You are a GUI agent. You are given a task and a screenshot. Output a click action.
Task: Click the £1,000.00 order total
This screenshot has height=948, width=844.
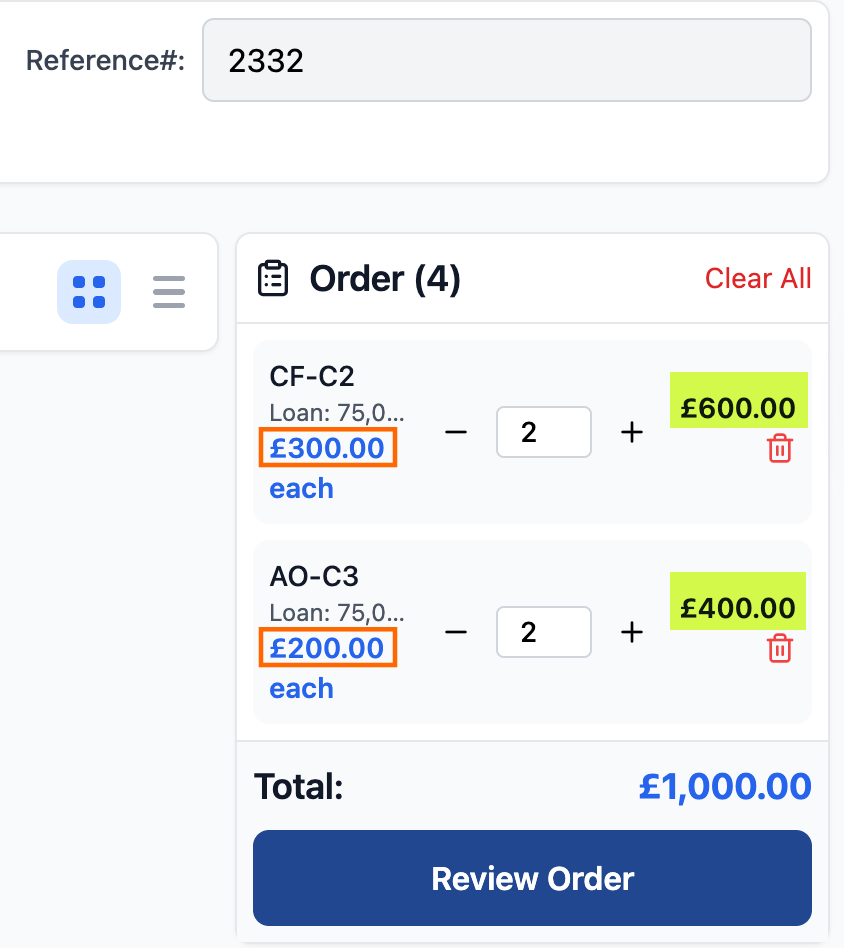pyautogui.click(x=724, y=787)
